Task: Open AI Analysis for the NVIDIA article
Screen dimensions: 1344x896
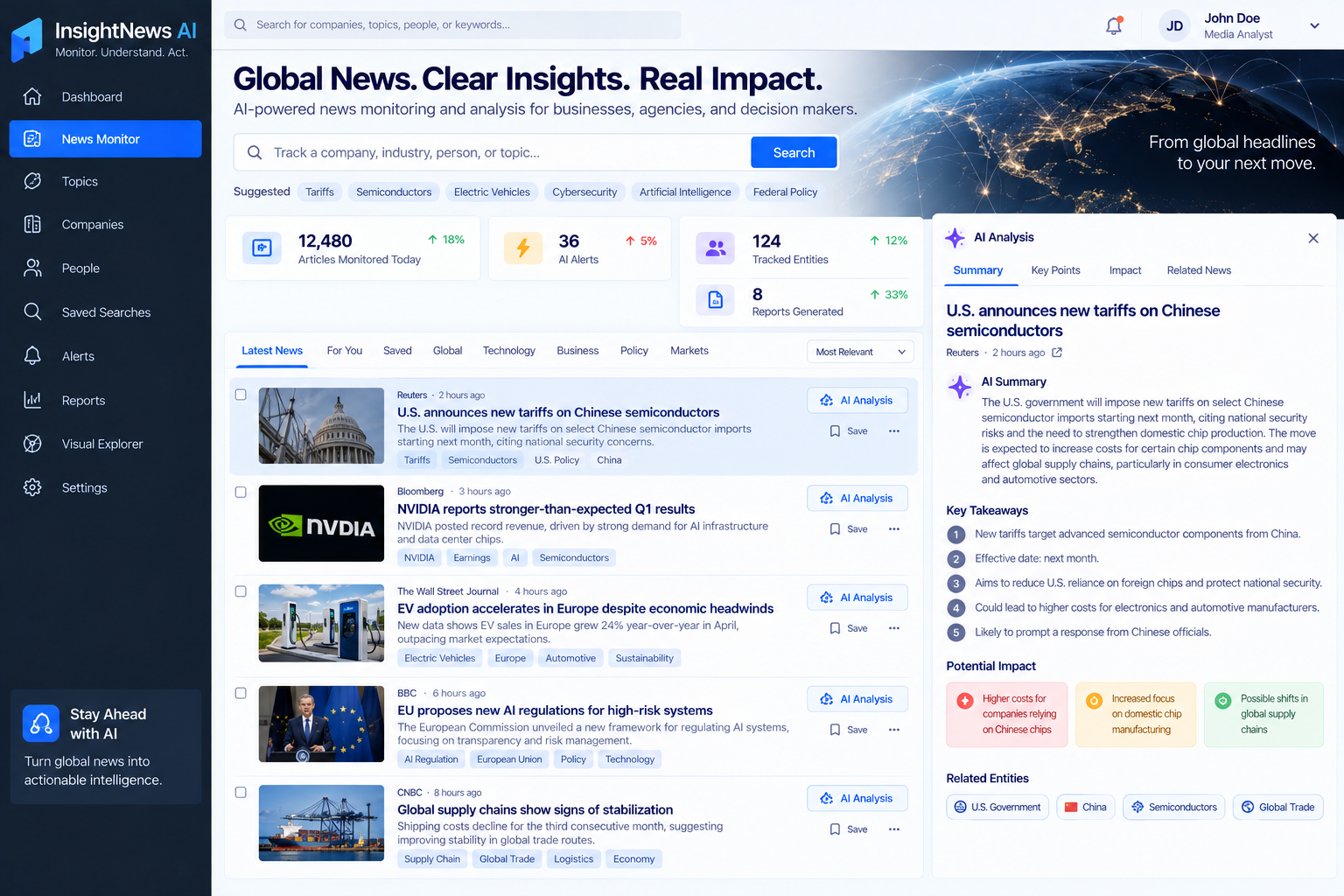Action: [x=857, y=499]
